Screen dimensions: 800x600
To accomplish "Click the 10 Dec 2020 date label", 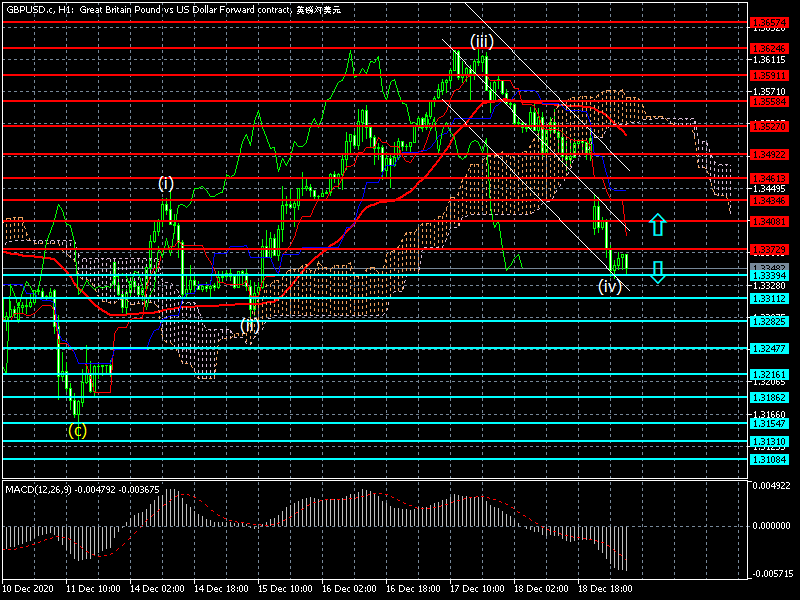I will (x=29, y=591).
